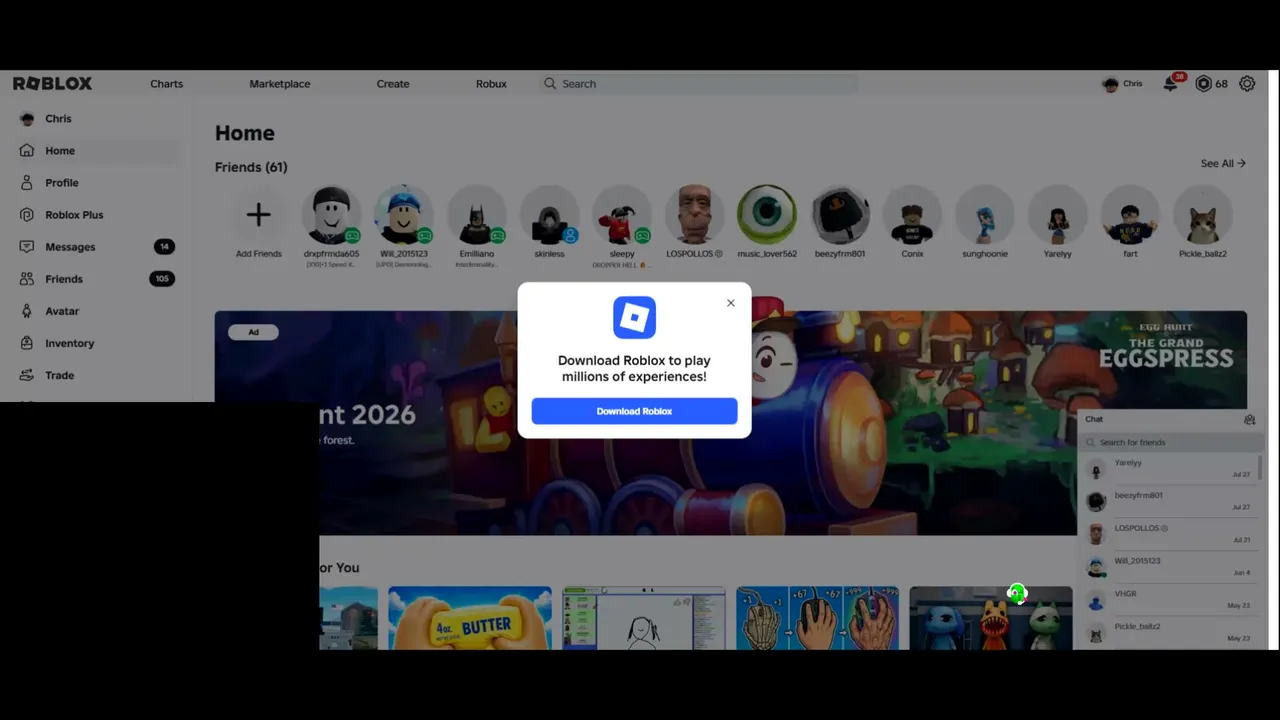Click the Friends (61) heading link
The height and width of the screenshot is (720, 1280).
coord(251,167)
